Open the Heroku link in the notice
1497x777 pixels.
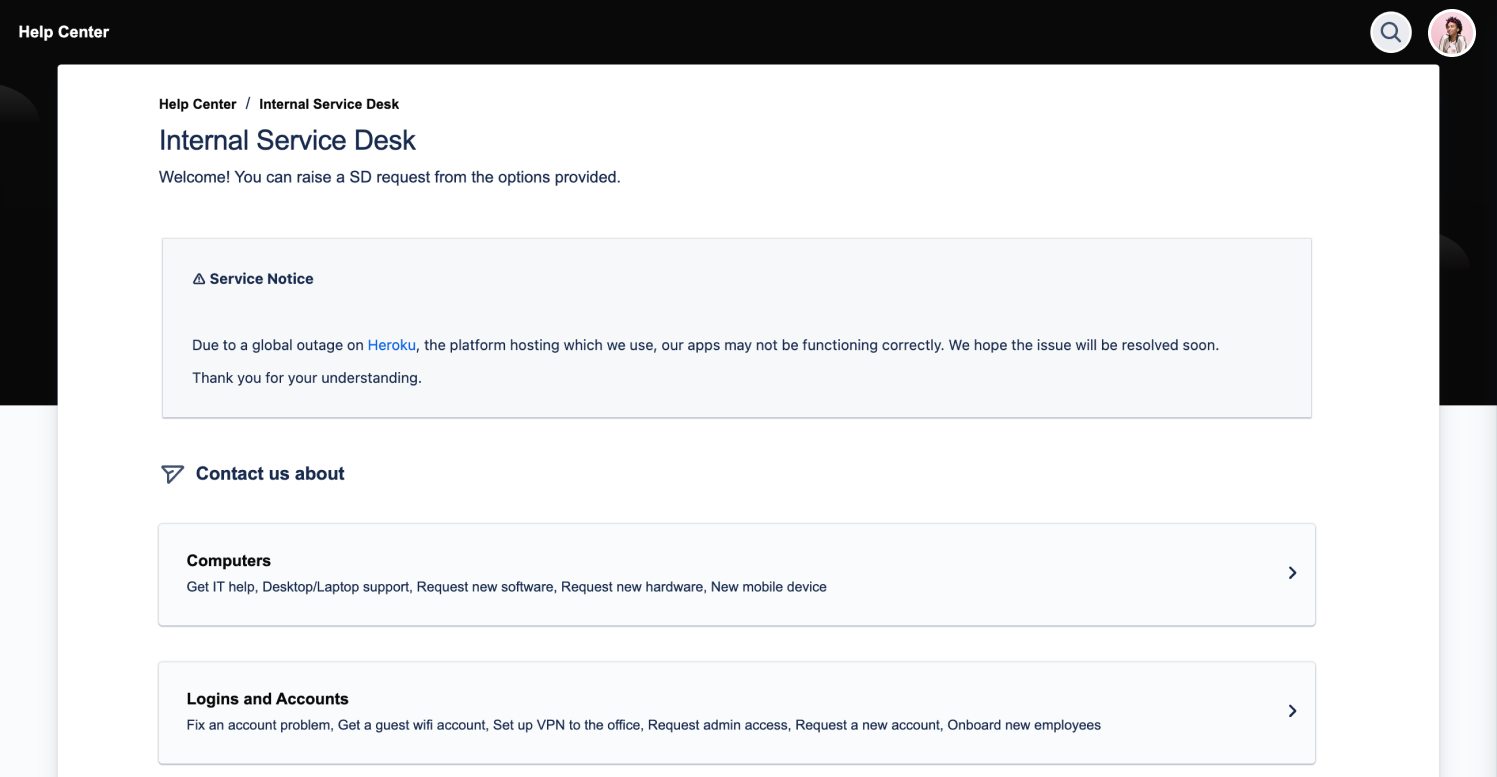click(x=391, y=344)
